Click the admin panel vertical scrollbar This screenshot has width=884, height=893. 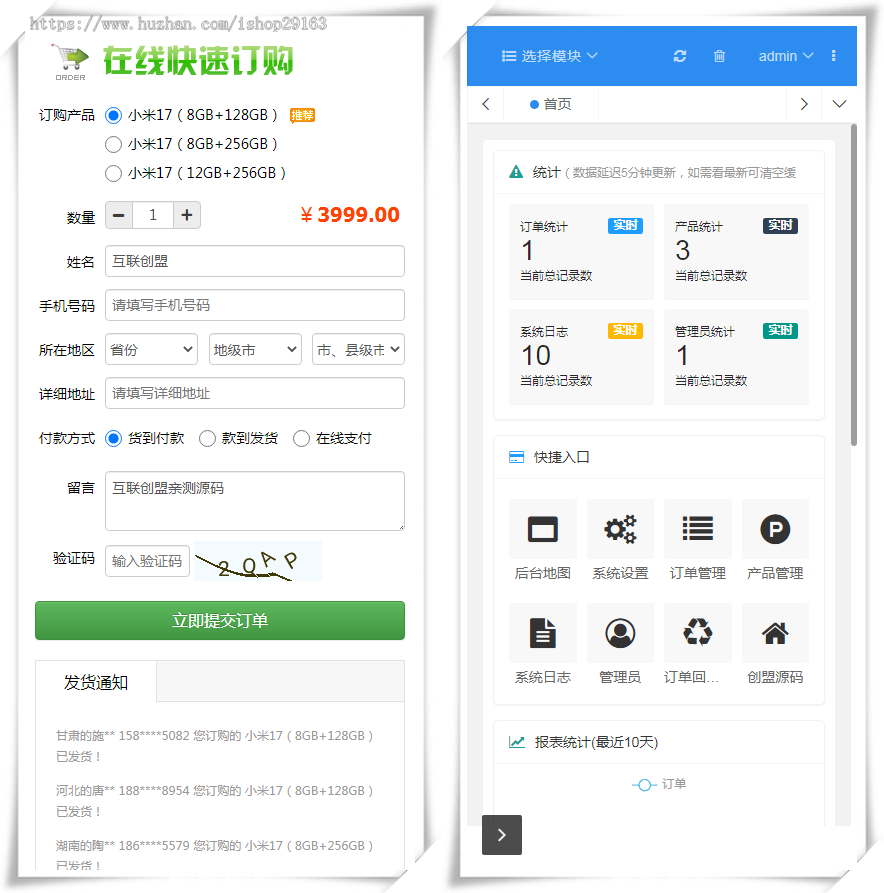[853, 285]
